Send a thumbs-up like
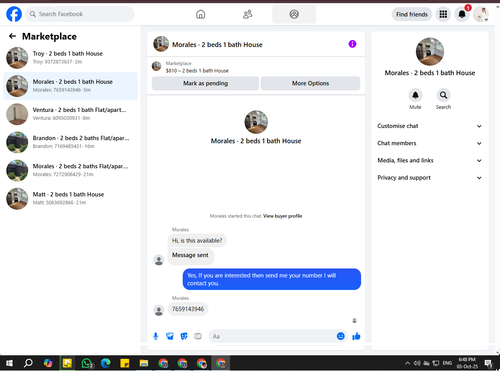The image size is (500, 371). (356, 336)
